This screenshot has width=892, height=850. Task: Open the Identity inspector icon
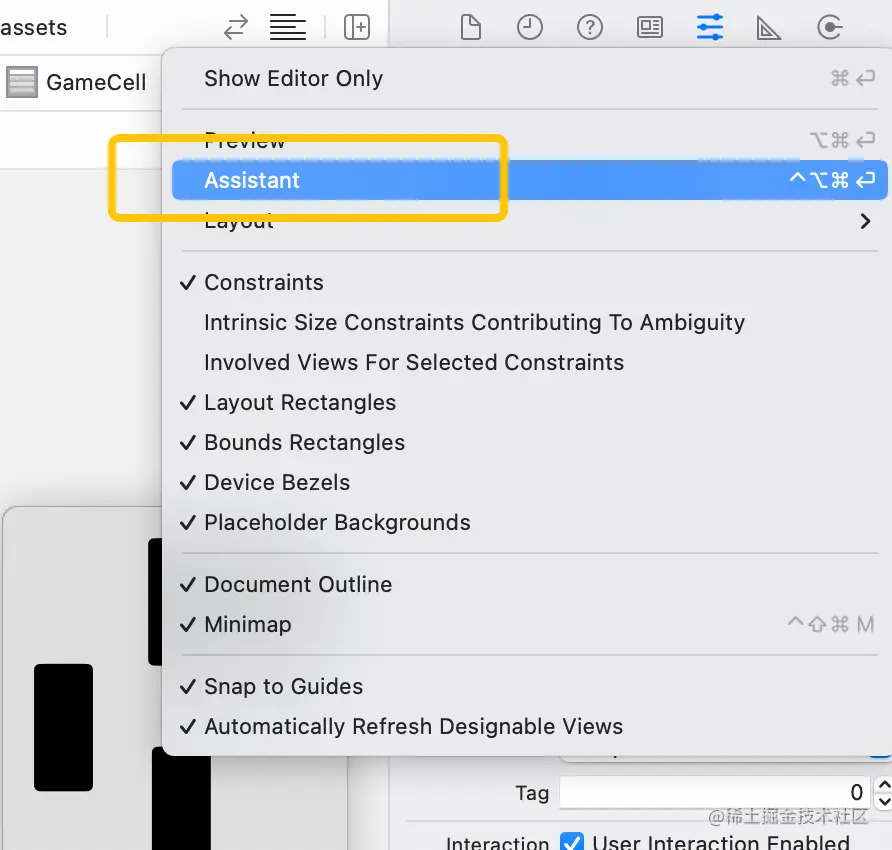(650, 27)
